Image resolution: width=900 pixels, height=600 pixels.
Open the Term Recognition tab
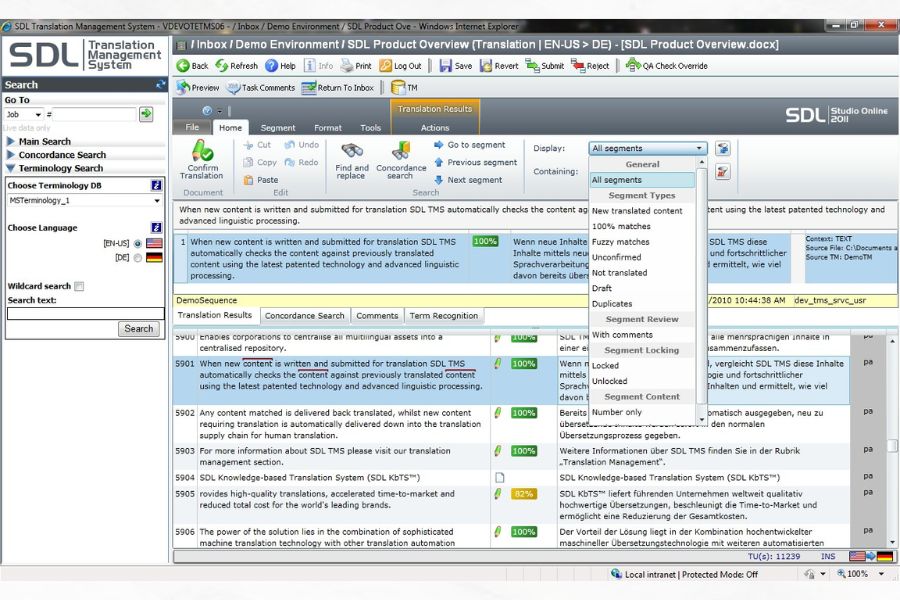pyautogui.click(x=443, y=316)
